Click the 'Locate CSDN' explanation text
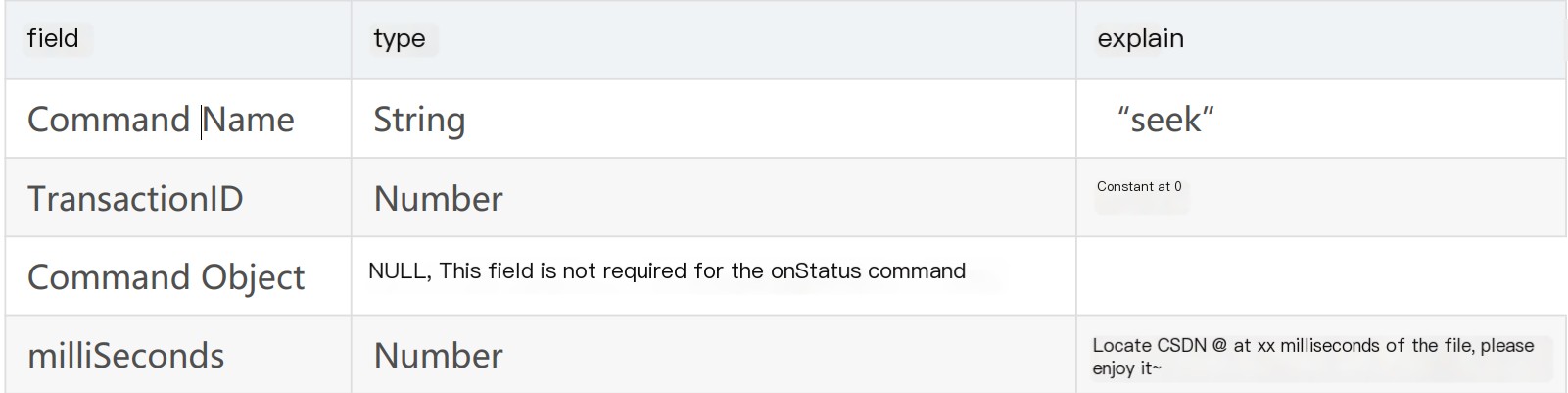 (1150, 345)
